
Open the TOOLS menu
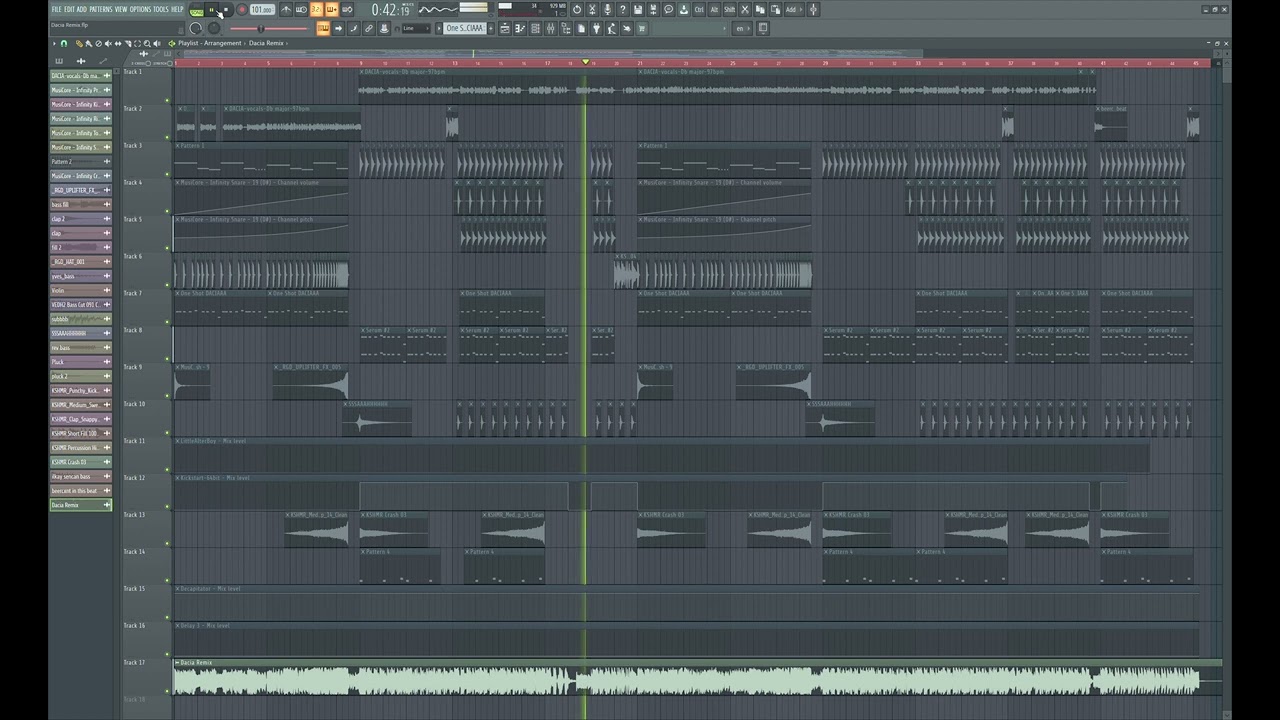pyautogui.click(x=161, y=9)
